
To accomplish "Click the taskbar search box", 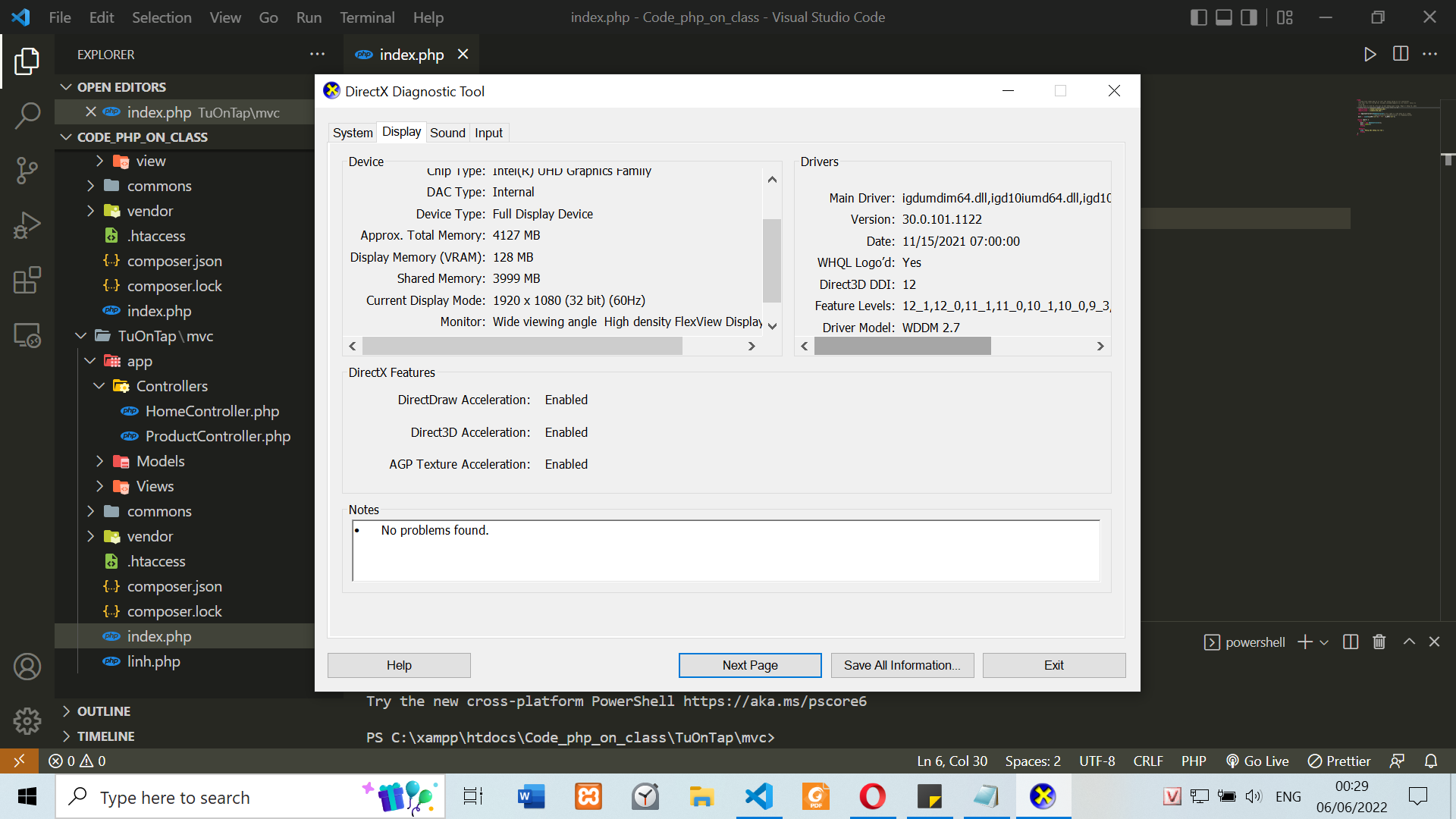I will click(250, 796).
